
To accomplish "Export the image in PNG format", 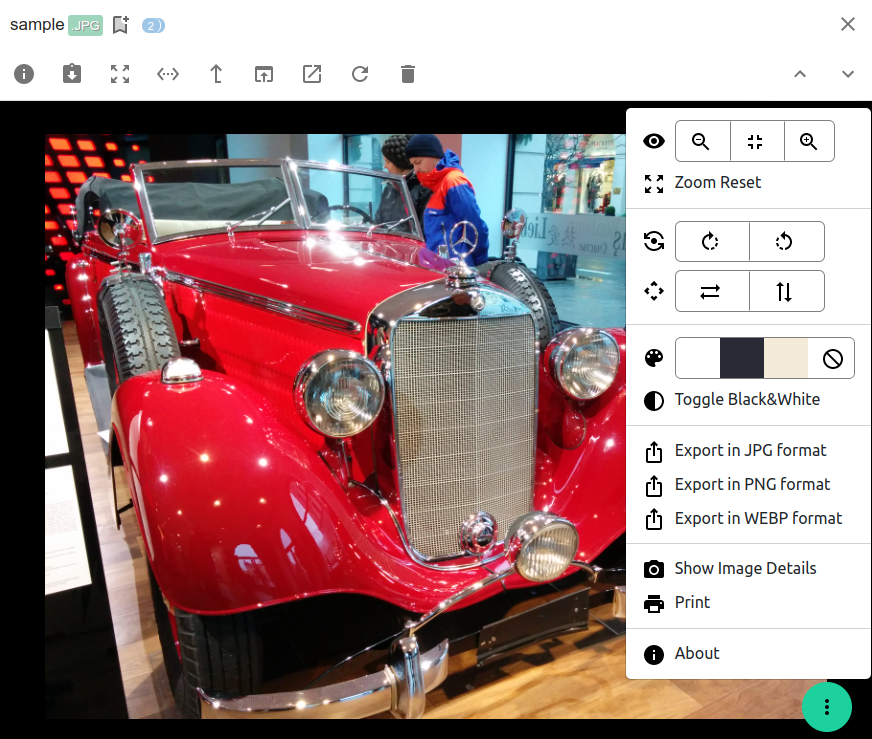I will click(752, 484).
